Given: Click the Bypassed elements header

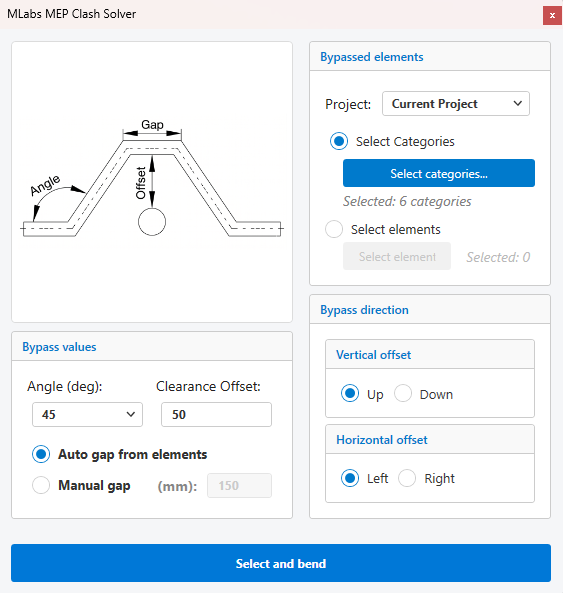Looking at the screenshot, I should [372, 57].
